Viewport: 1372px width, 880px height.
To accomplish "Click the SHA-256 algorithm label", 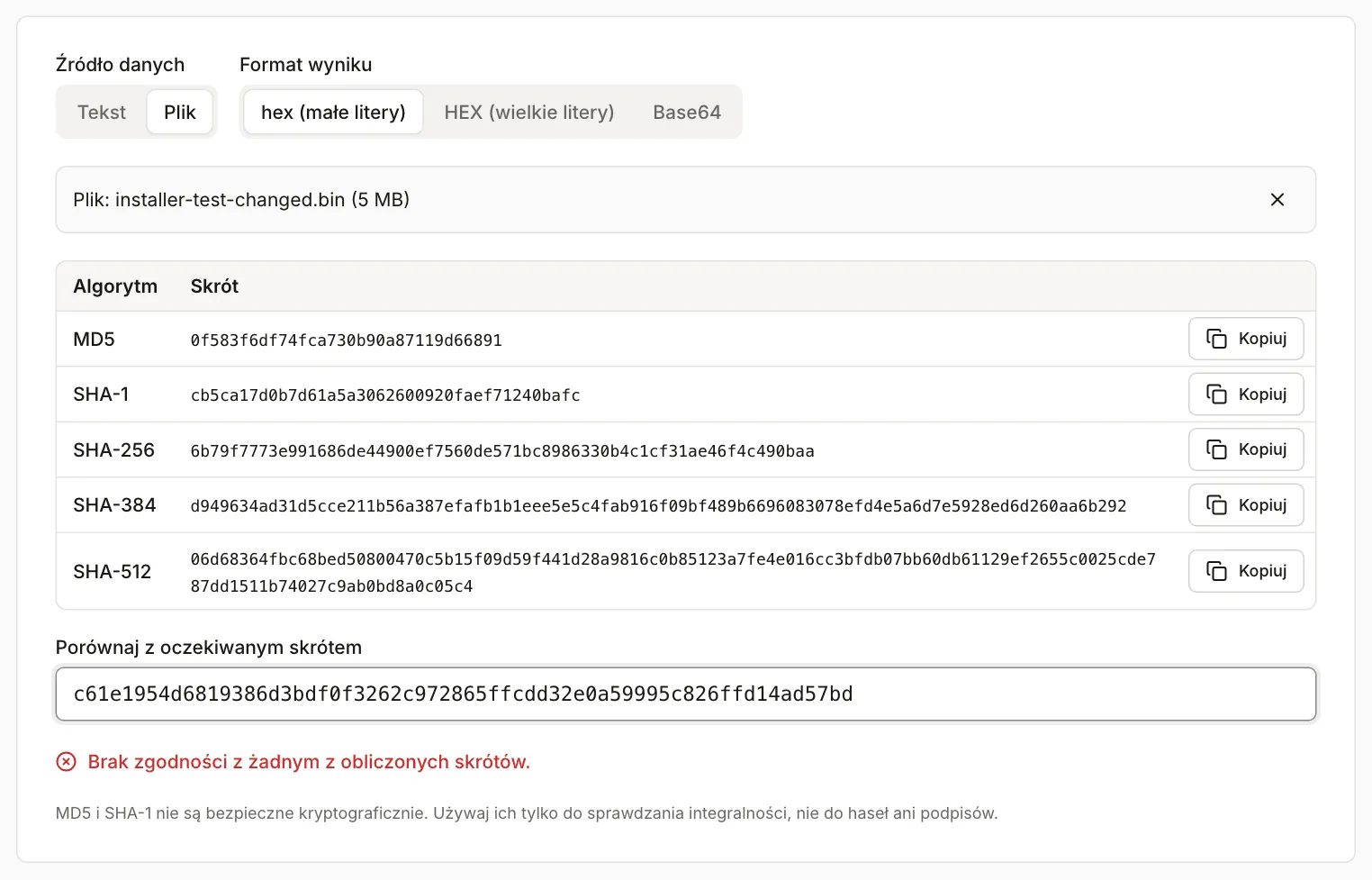I will coord(114,450).
